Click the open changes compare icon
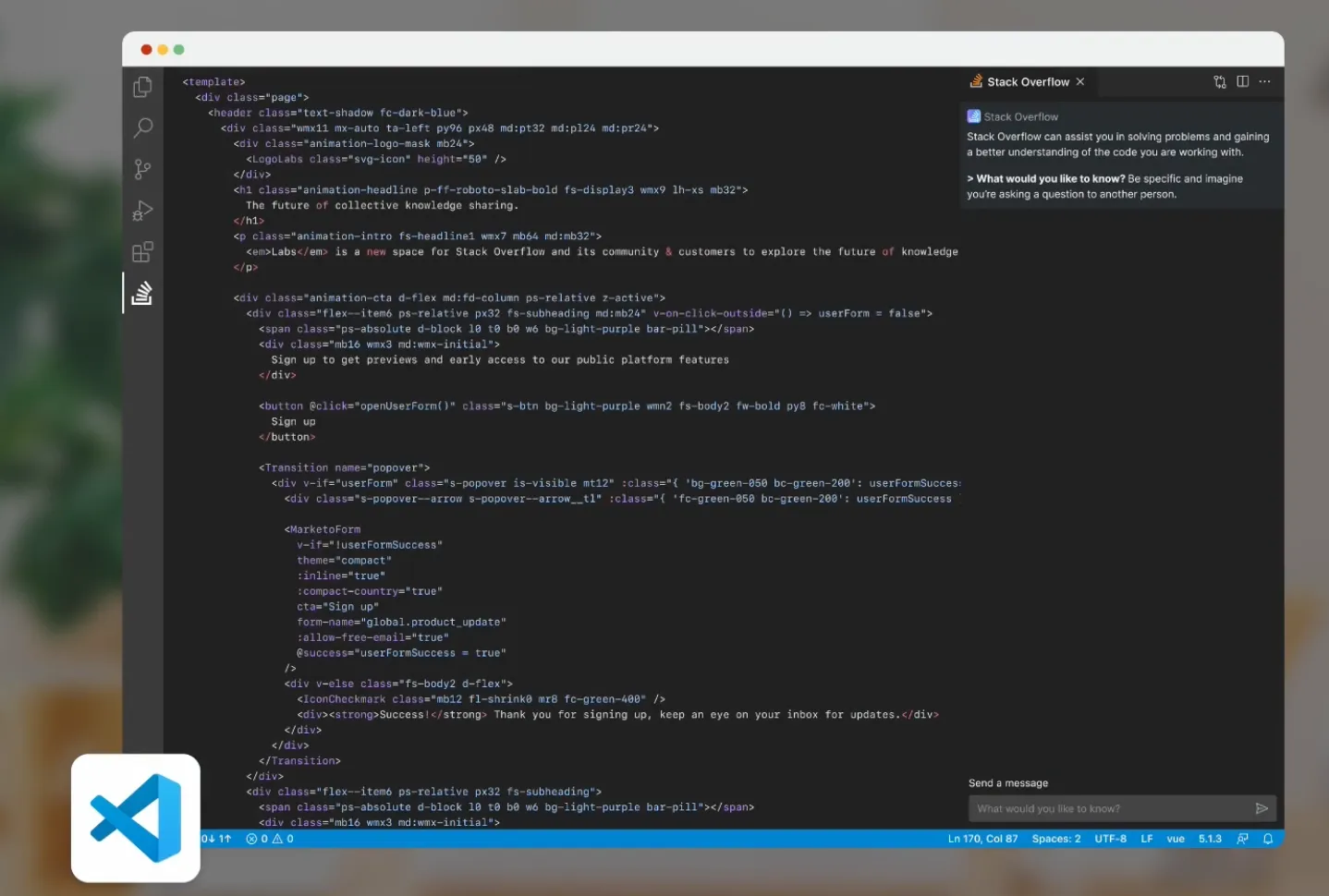This screenshot has height=896, width=1329. click(1220, 82)
